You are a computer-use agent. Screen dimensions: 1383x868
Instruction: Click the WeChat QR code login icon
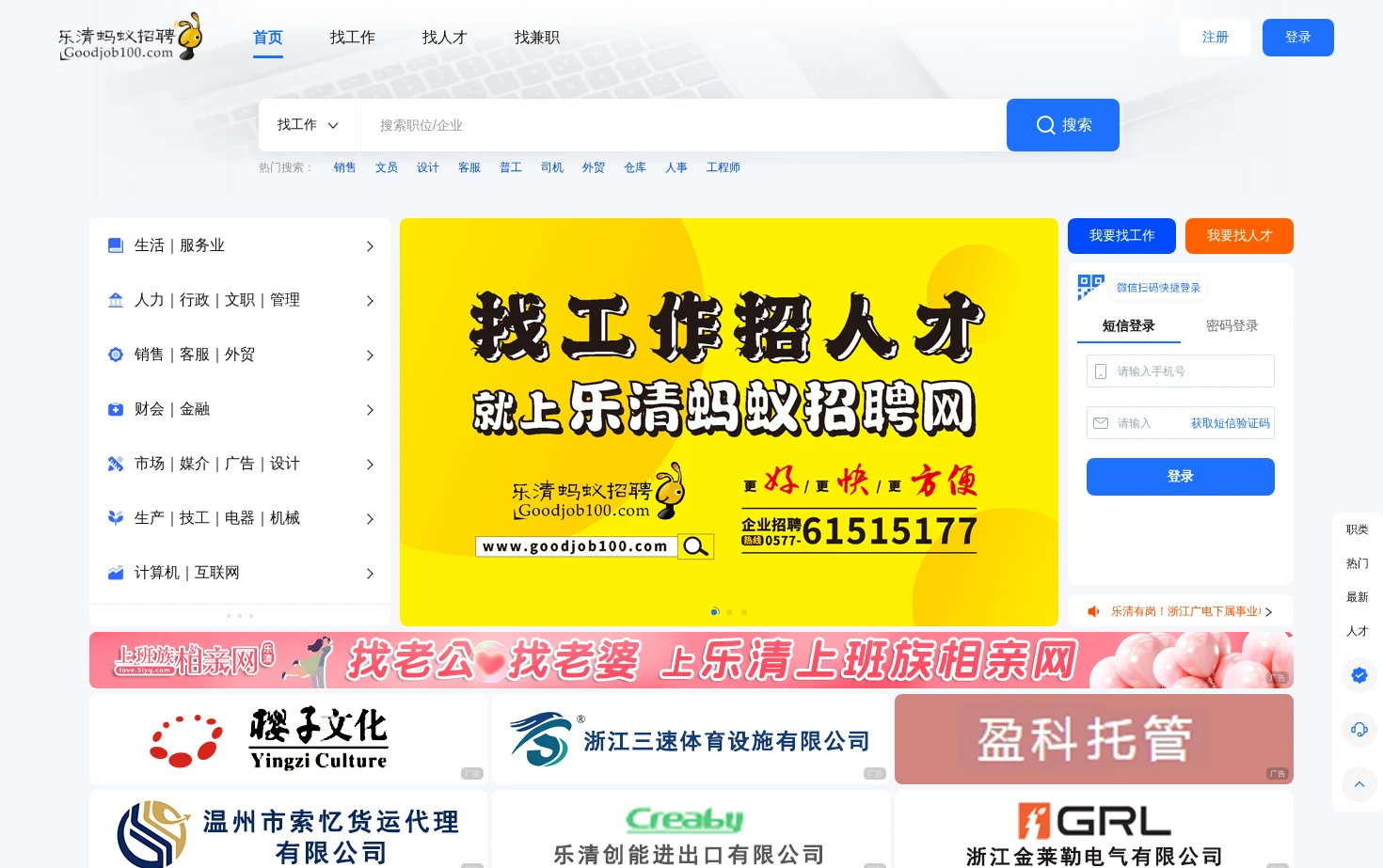(1090, 287)
